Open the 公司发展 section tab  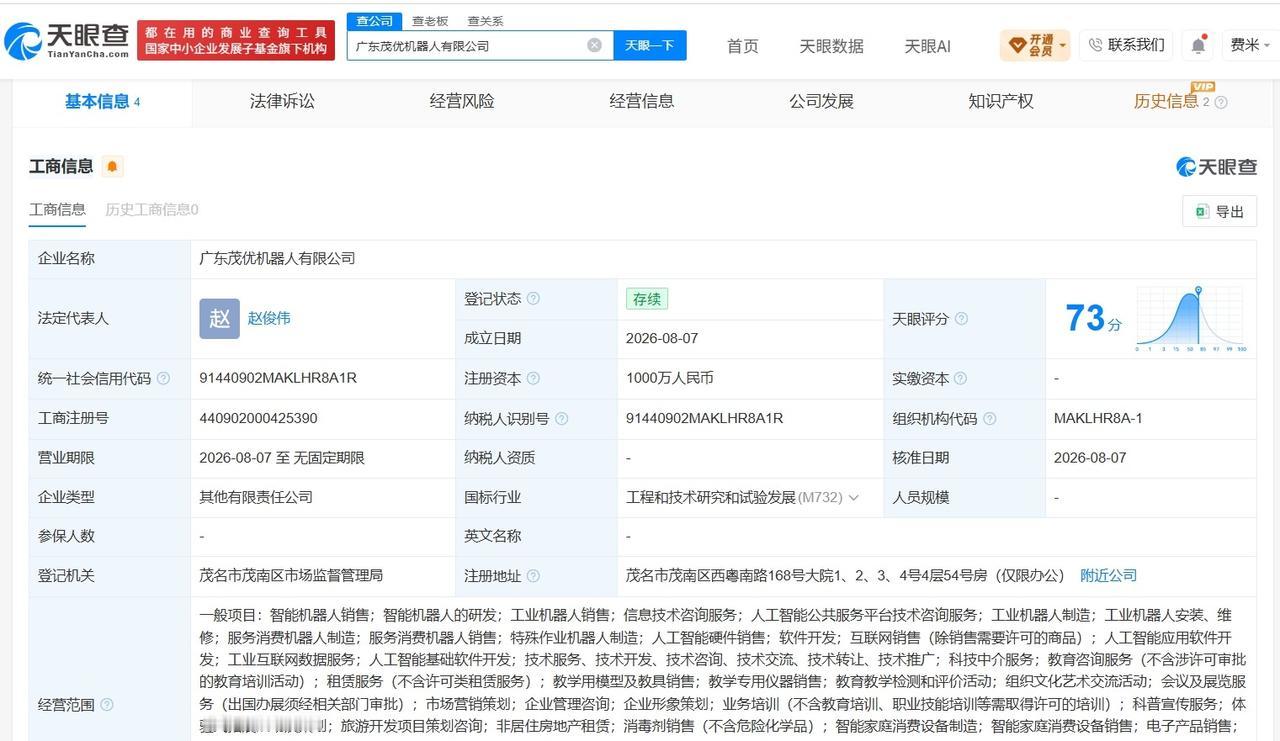coord(821,101)
